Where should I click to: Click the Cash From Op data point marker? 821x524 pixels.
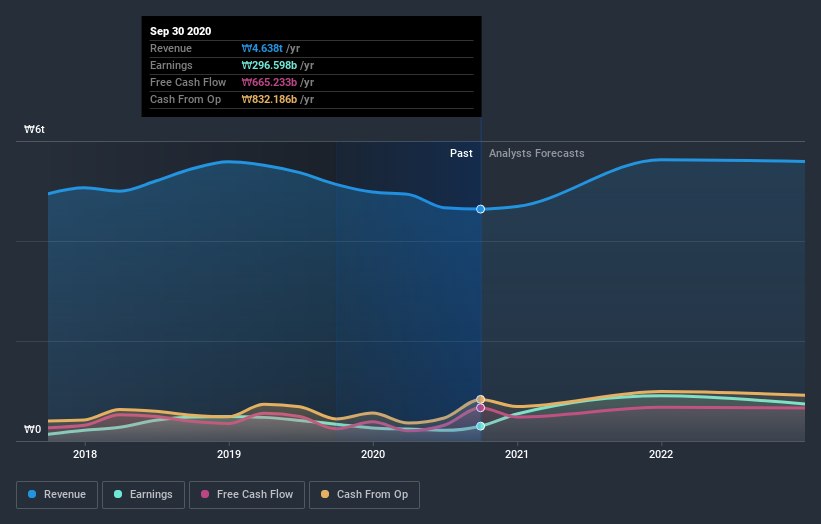point(480,399)
